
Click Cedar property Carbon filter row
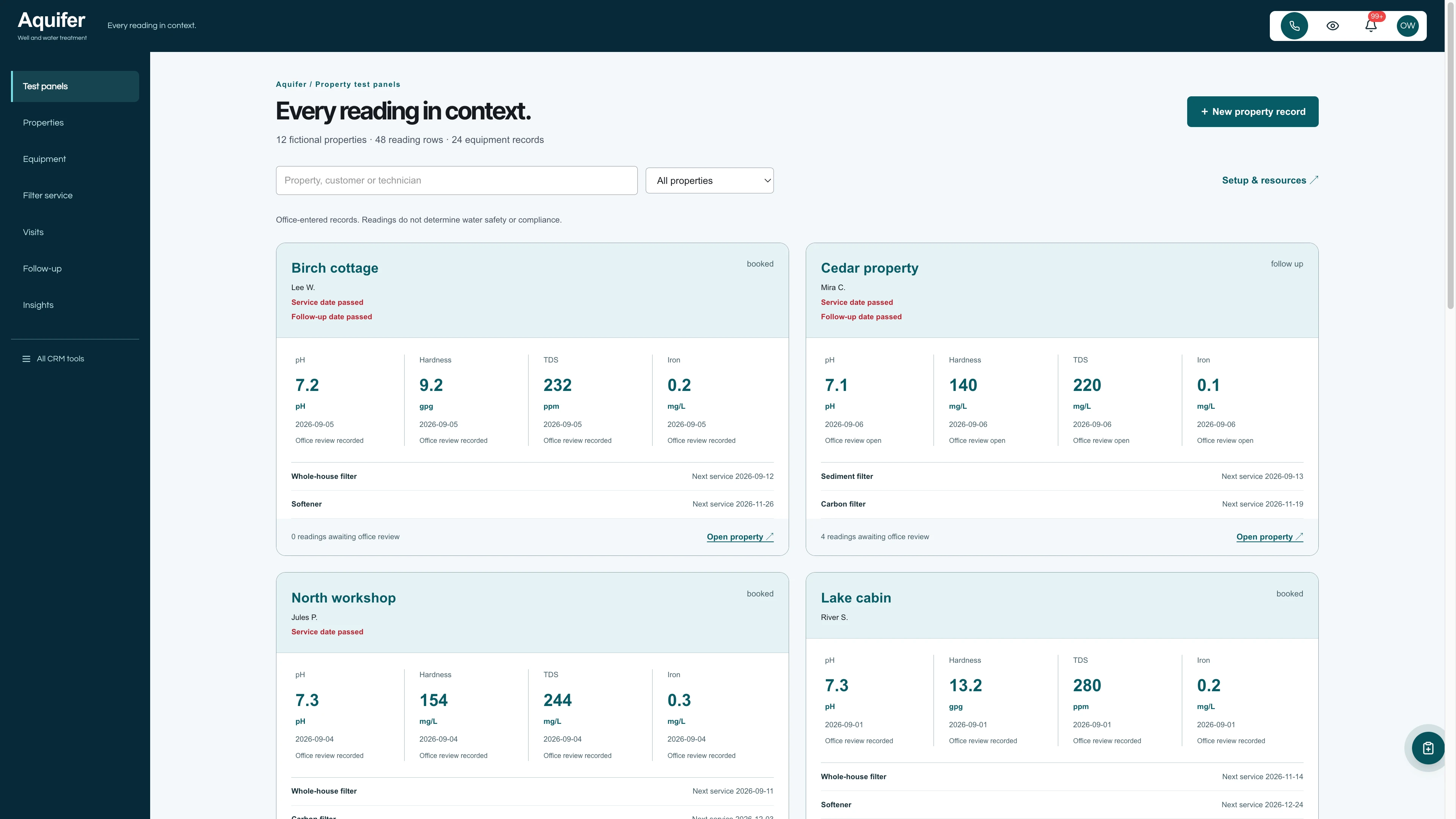coord(1062,504)
